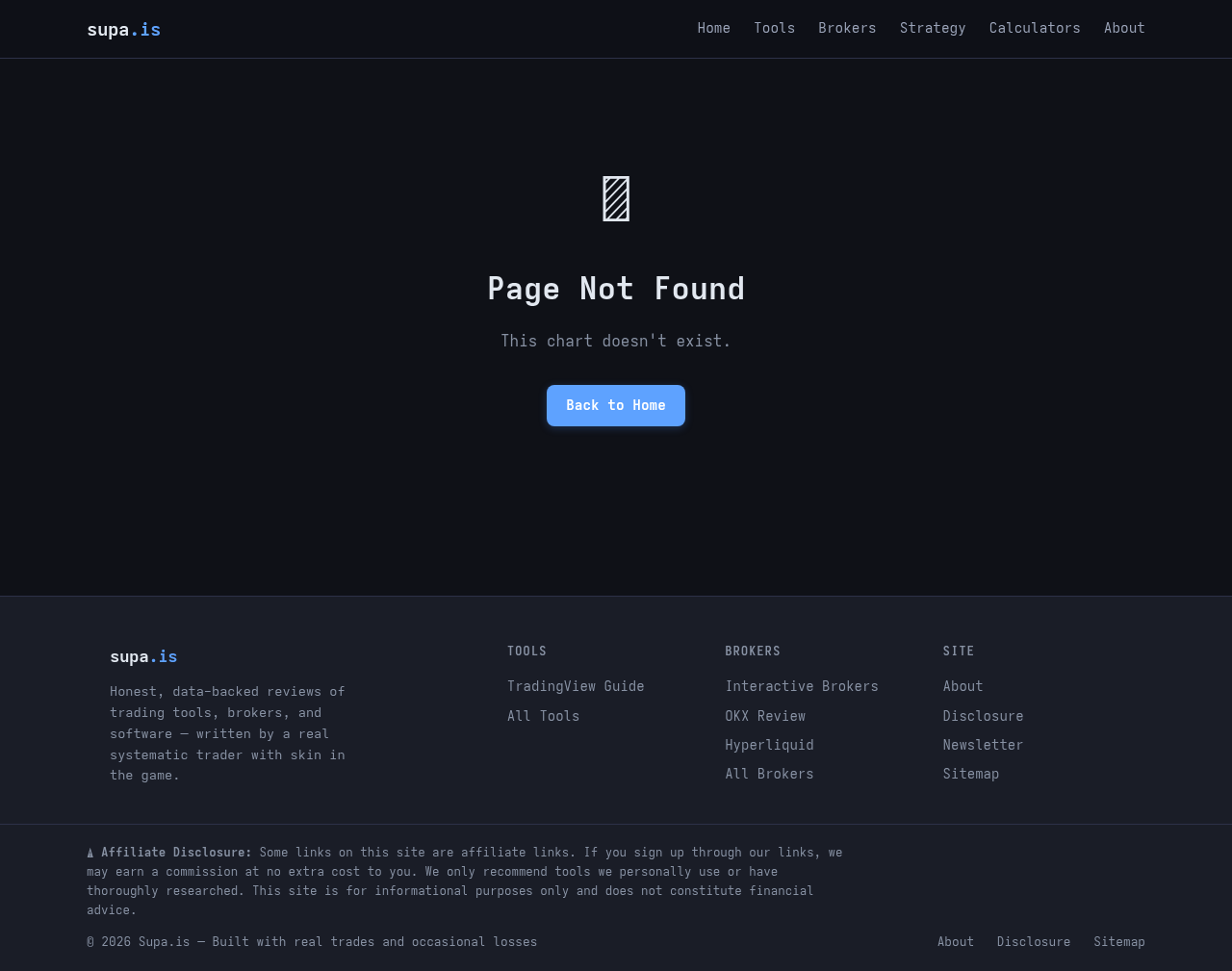Image resolution: width=1232 pixels, height=971 pixels.
Task: Click Disclosure in the bottom footer bar
Action: click(x=1034, y=940)
